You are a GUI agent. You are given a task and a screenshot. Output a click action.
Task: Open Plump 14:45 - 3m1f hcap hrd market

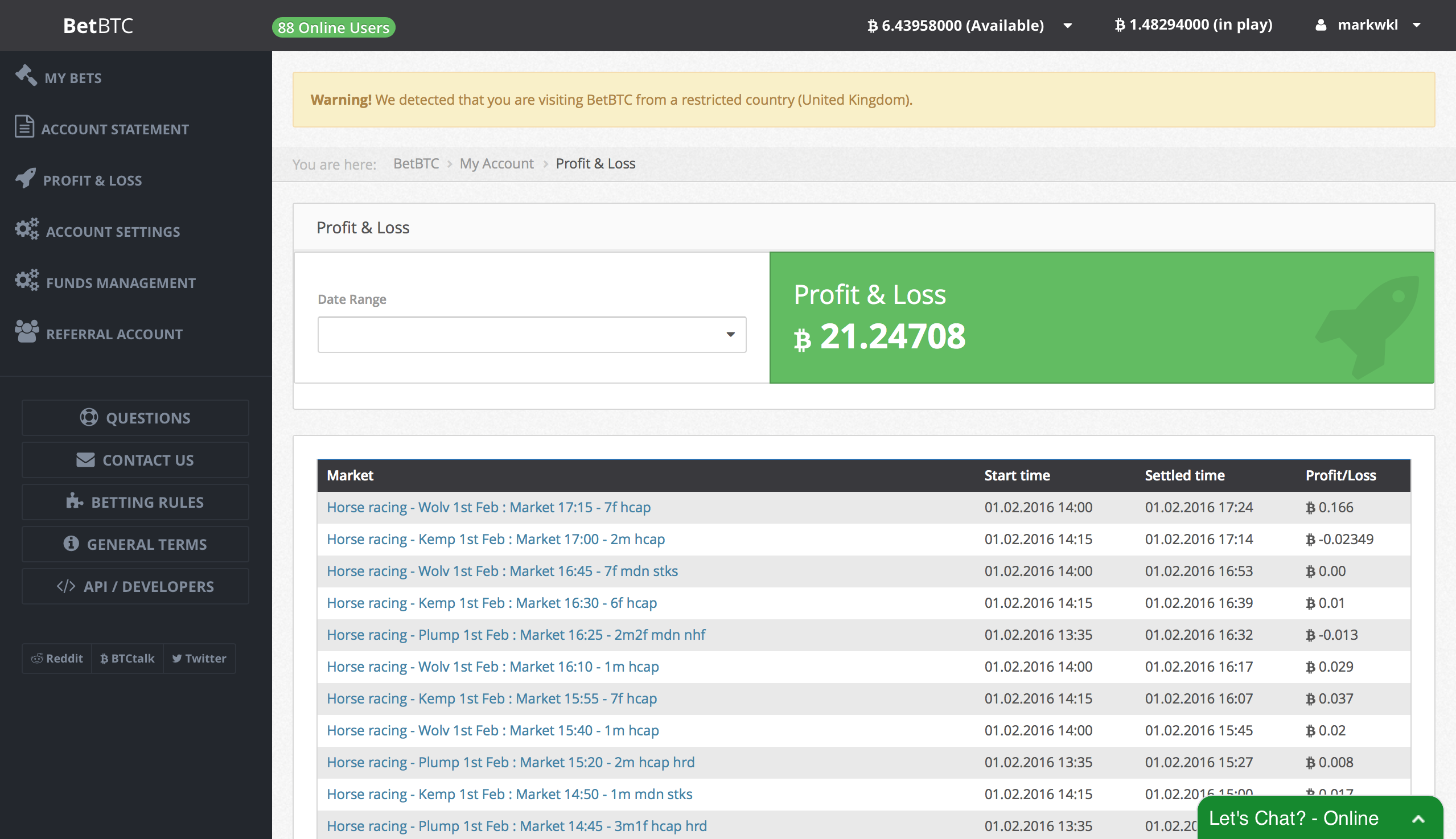[x=517, y=826]
